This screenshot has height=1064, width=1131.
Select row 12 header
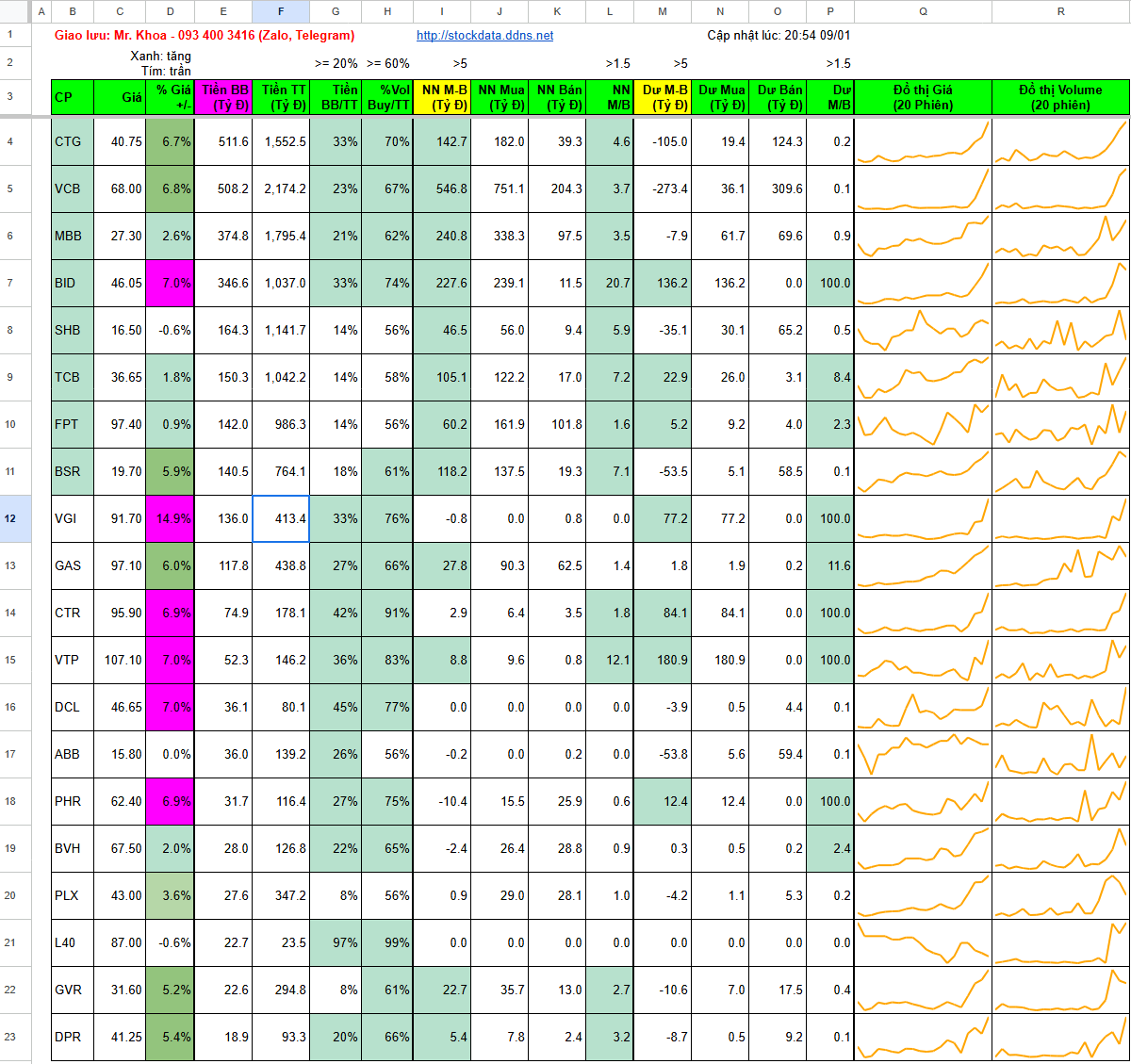10,518
